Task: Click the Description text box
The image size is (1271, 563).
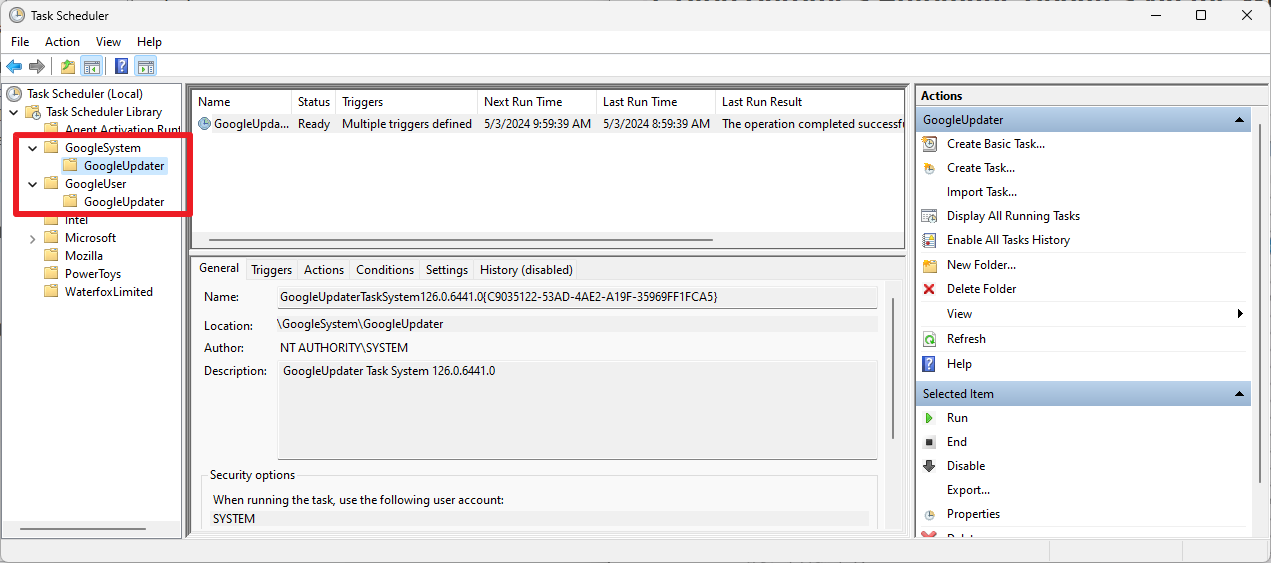Action: tap(577, 410)
